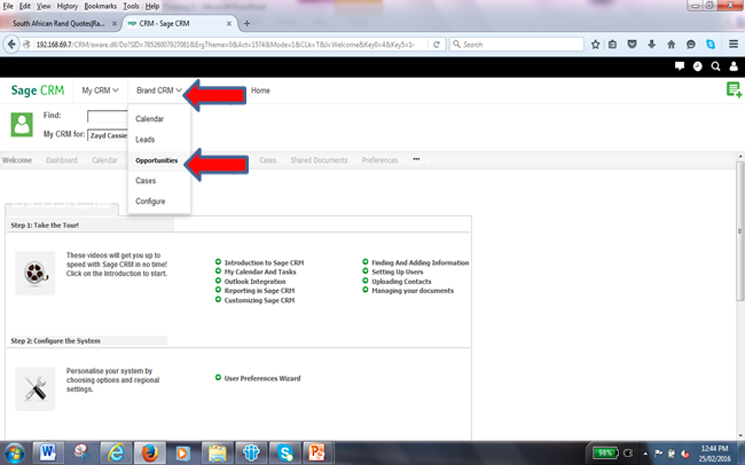Open the Firefox Tools menu
745x465 pixels.
pos(131,6)
